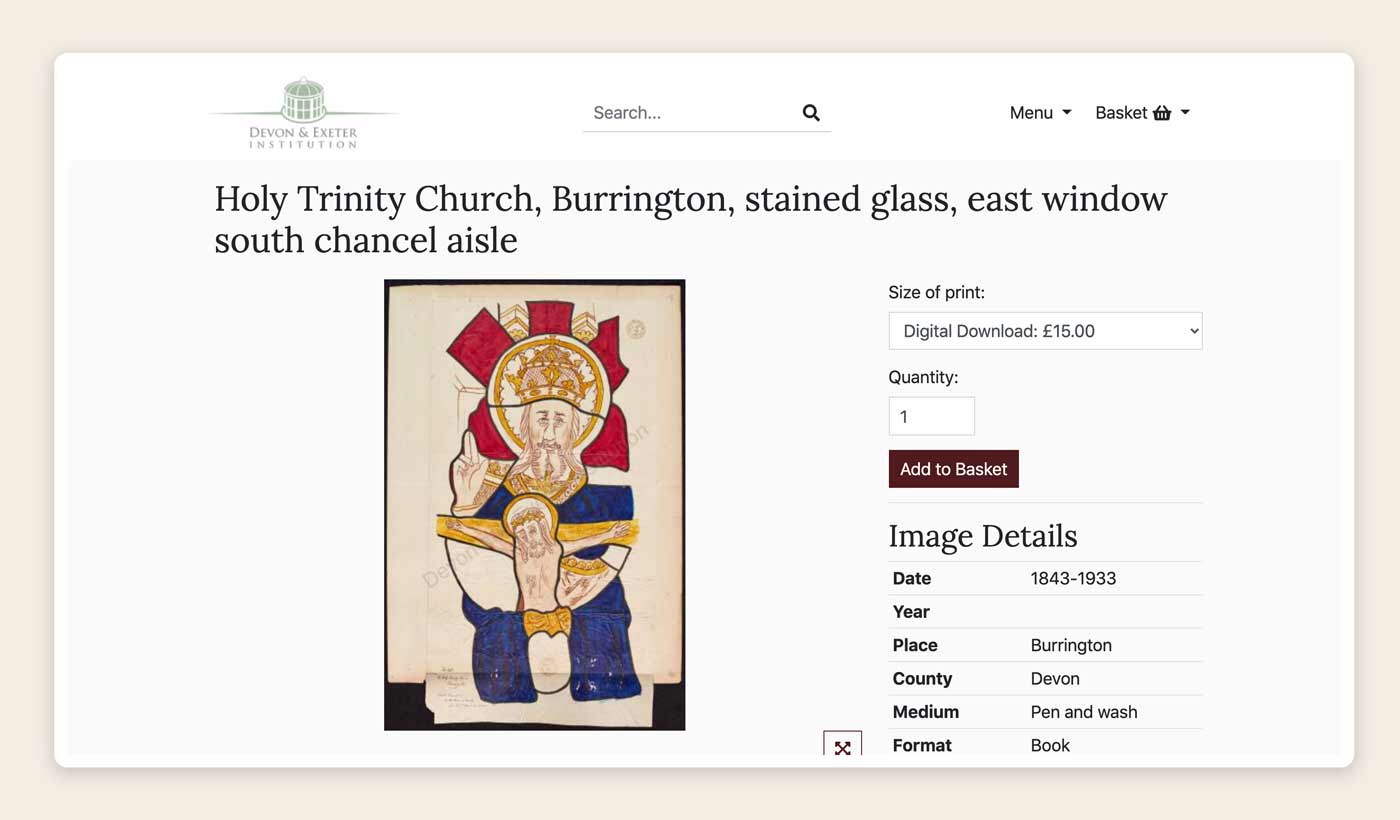This screenshot has width=1400, height=820.
Task: Click the Devon county value
Action: coord(1055,678)
